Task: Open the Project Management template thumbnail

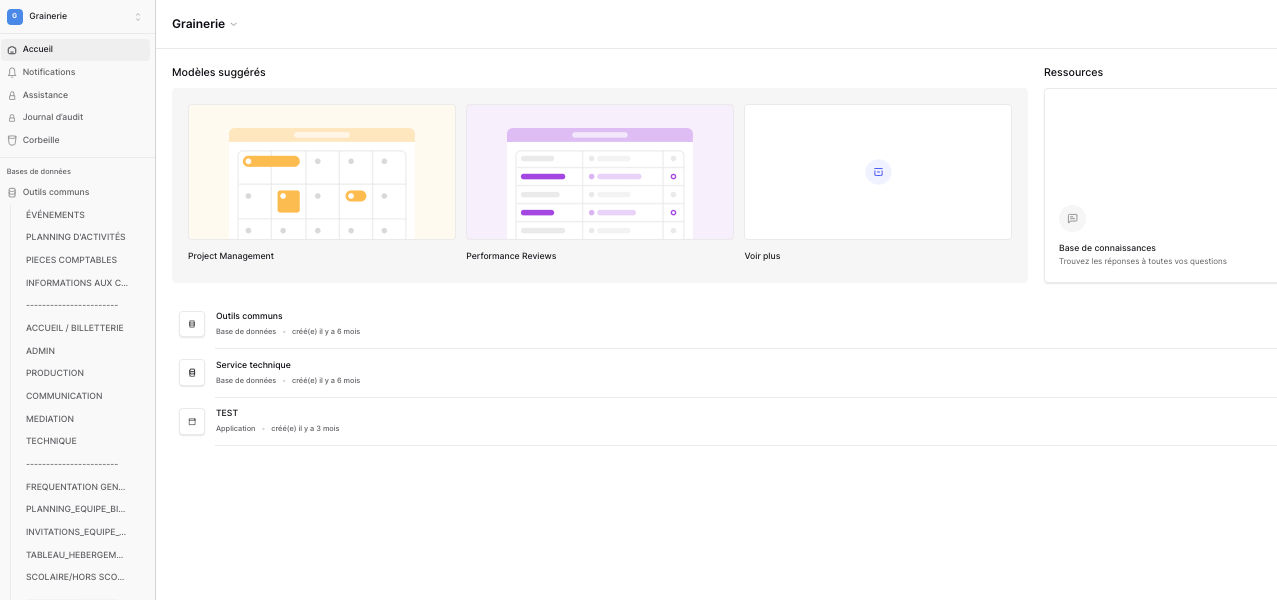Action: pos(322,172)
